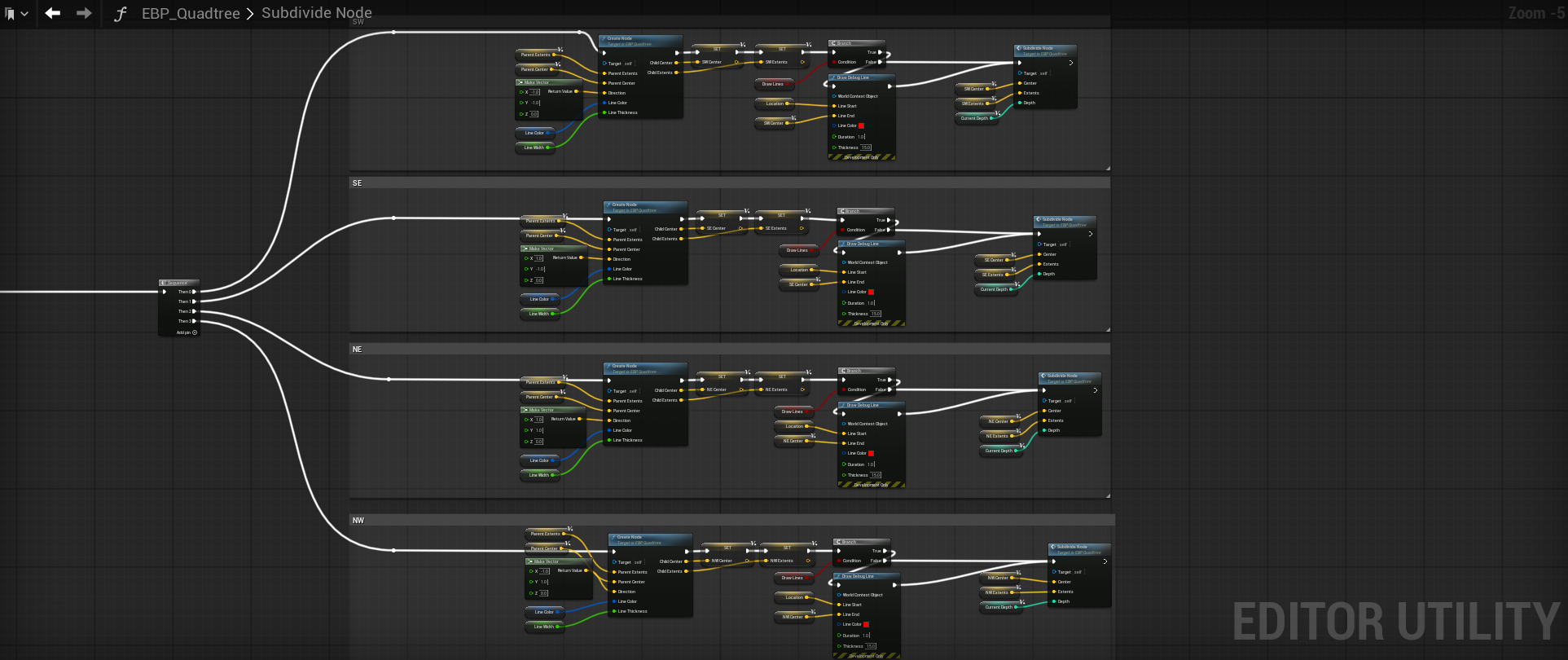Click the Line Width variable in NW section
The image size is (1568, 660).
pos(545,627)
